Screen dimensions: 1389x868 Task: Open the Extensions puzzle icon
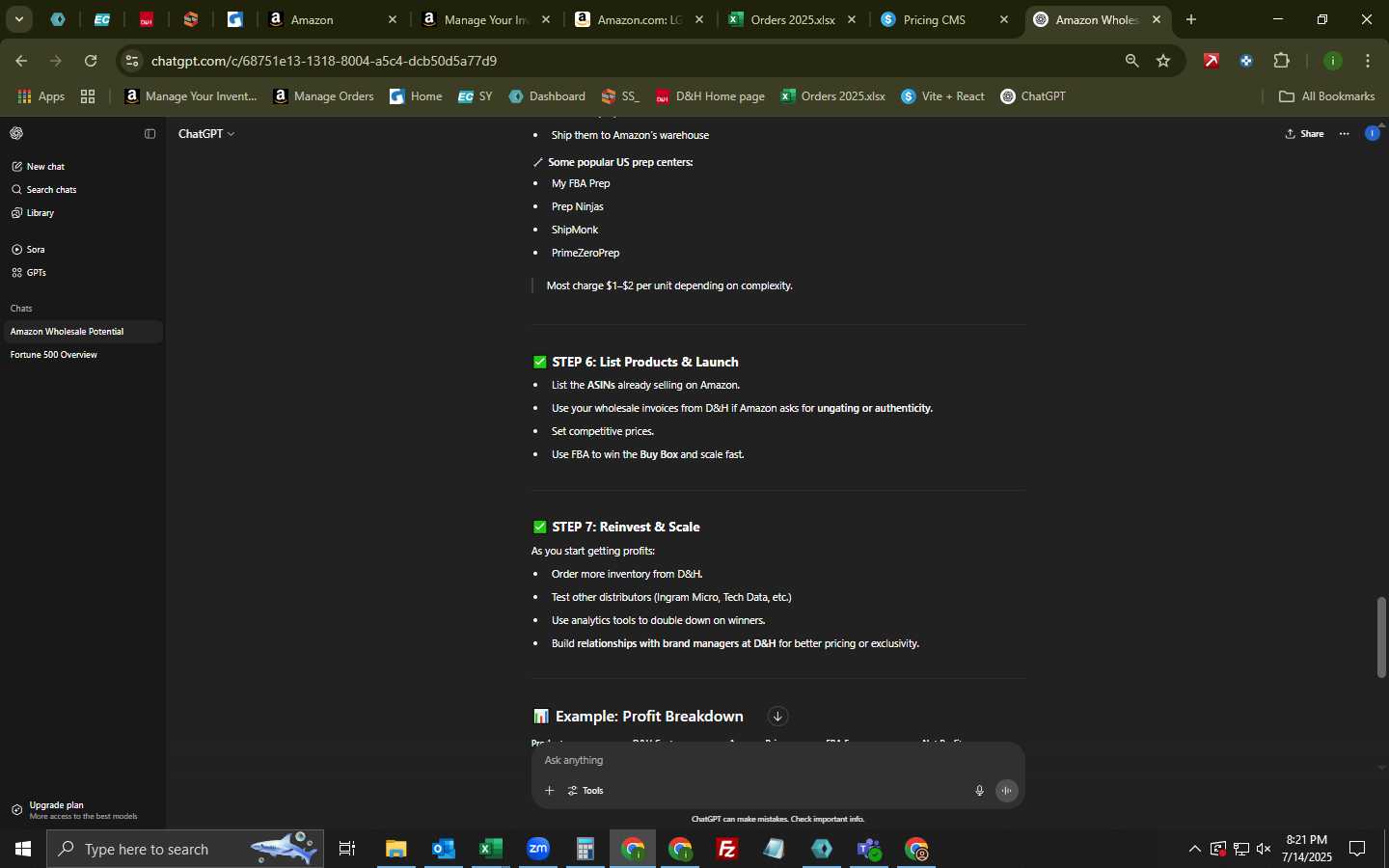pos(1281,61)
